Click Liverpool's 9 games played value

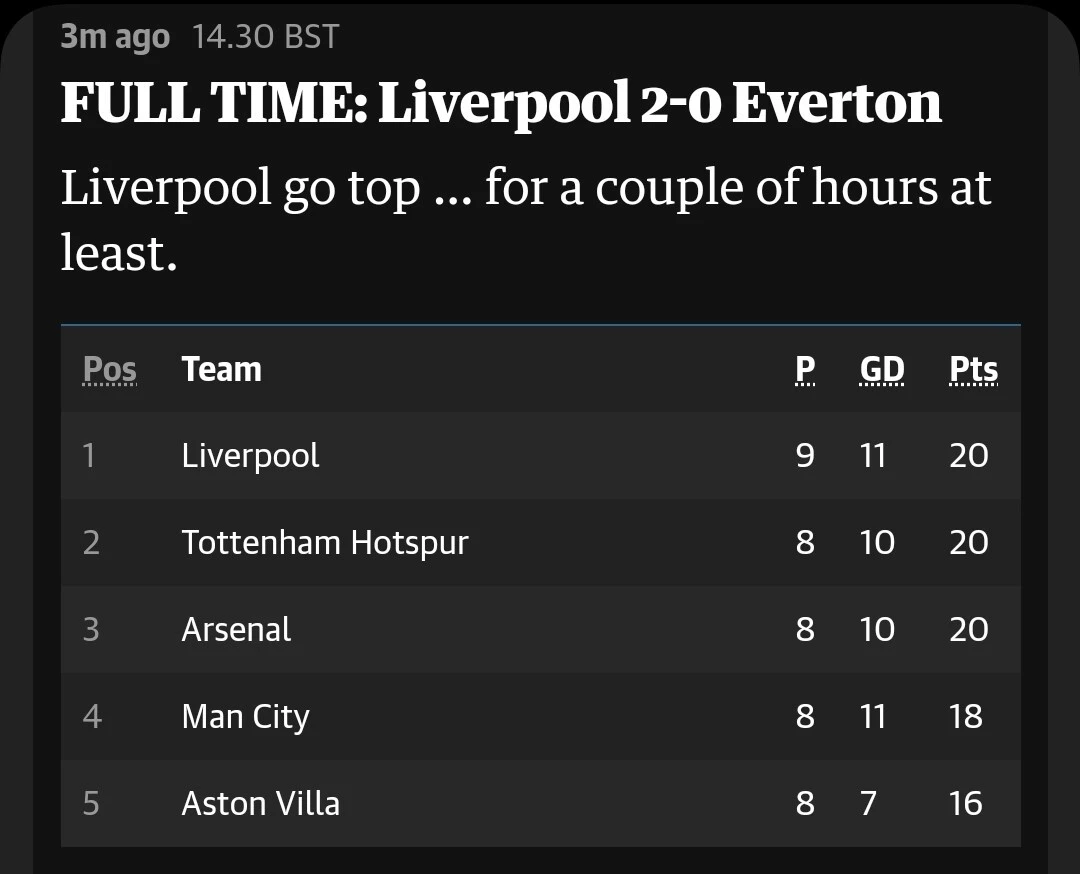click(804, 455)
